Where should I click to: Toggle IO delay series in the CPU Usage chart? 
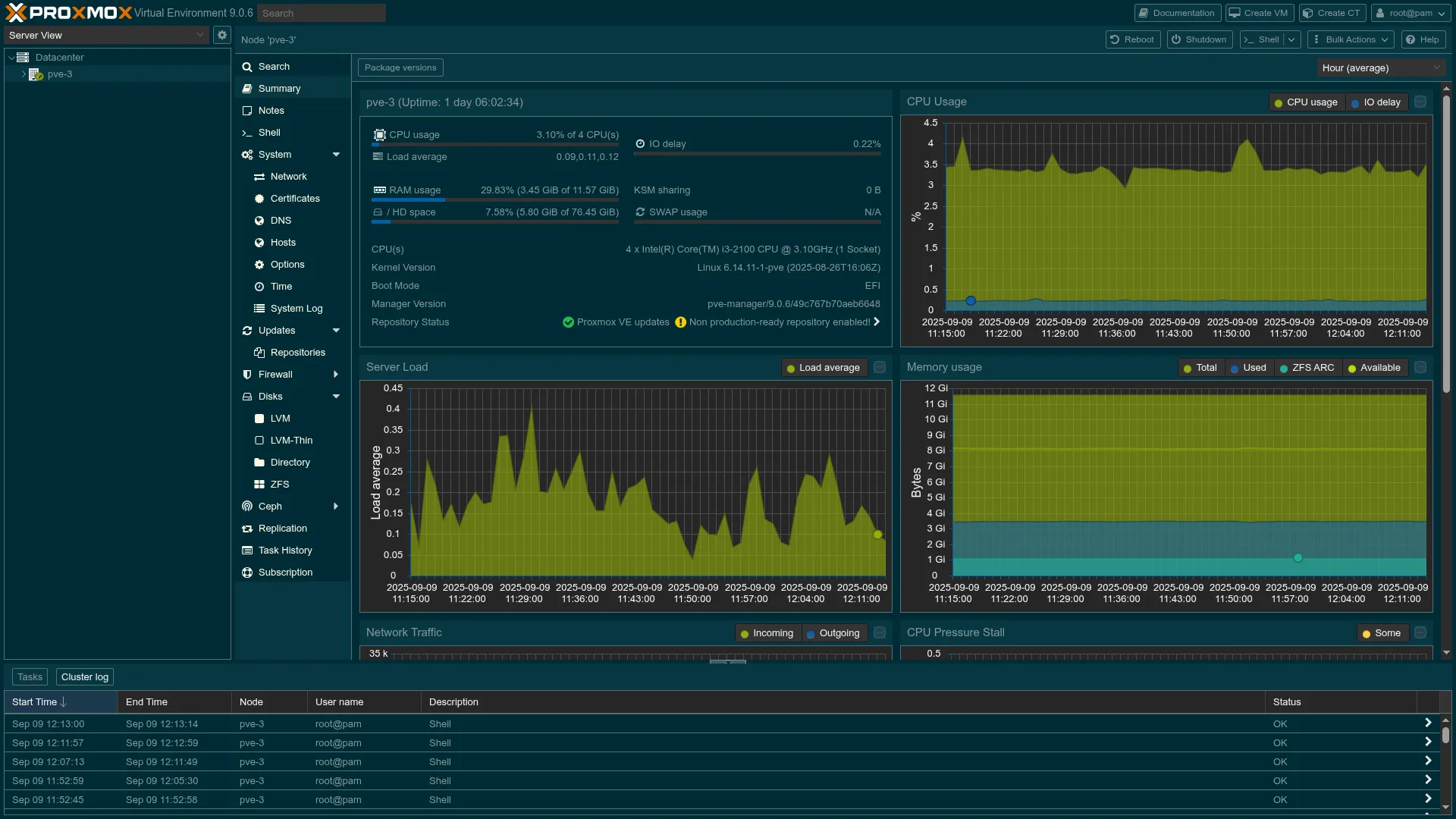1376,102
